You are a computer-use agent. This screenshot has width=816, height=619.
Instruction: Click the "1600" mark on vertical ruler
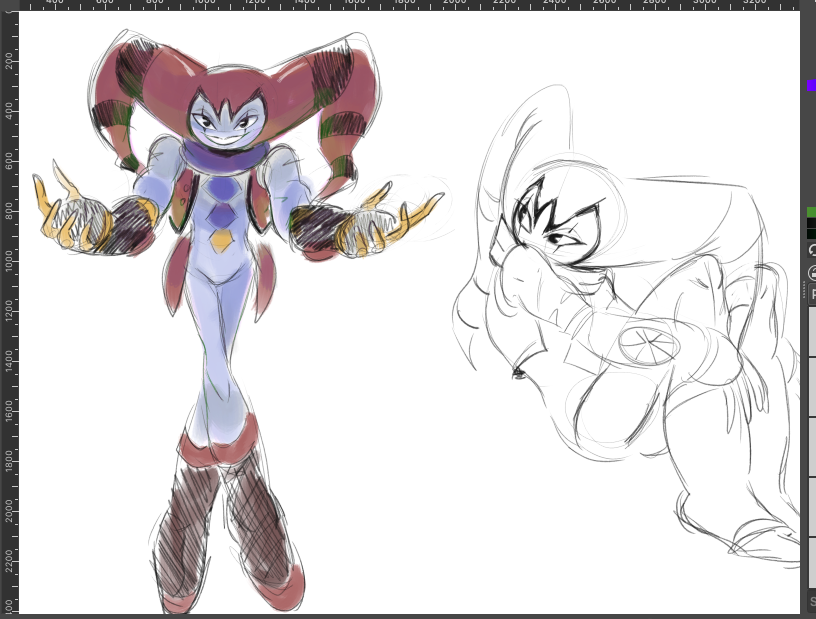click(x=9, y=412)
